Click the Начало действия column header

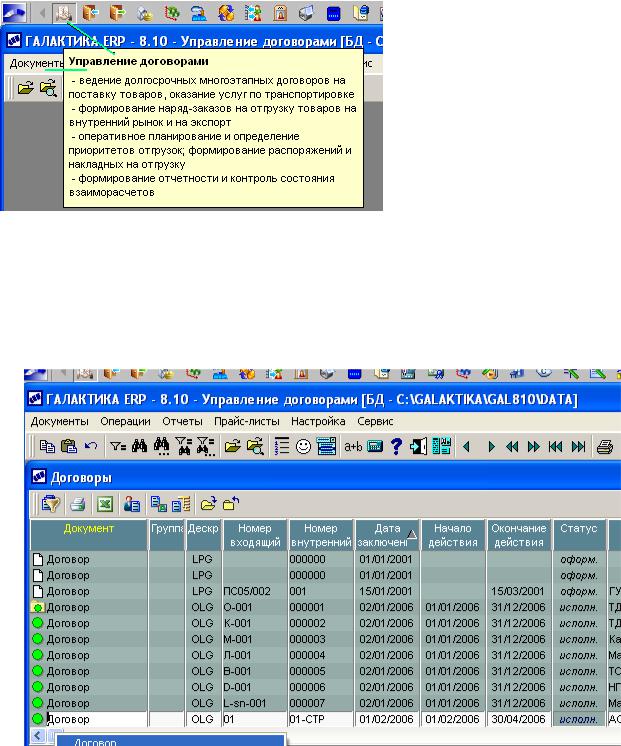click(453, 535)
